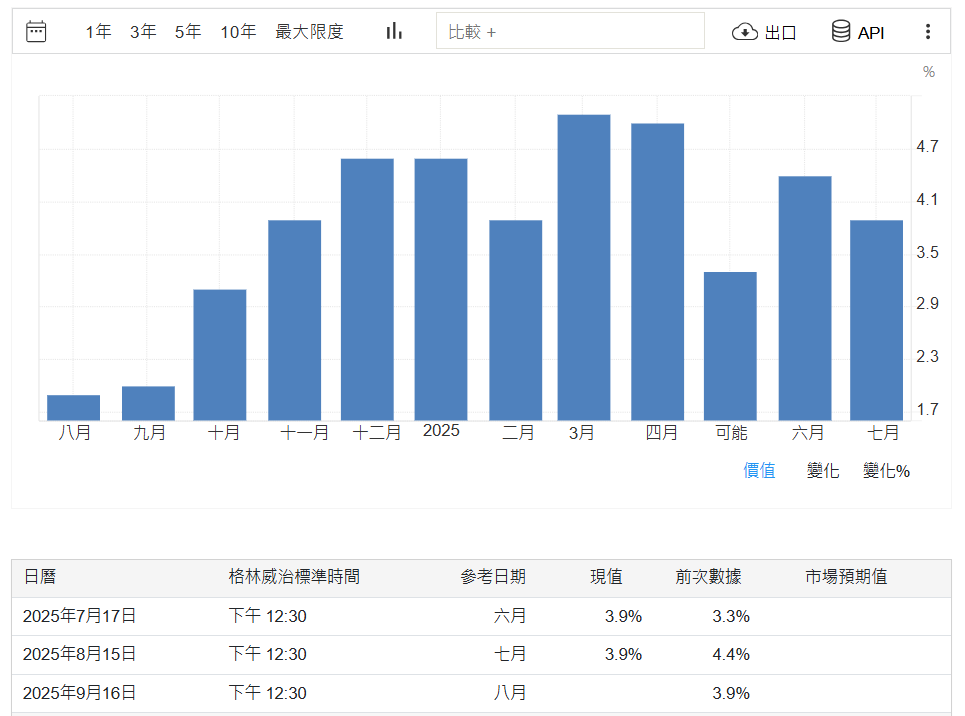Select the 3年 time range
The image size is (965, 716).
pyautogui.click(x=143, y=31)
